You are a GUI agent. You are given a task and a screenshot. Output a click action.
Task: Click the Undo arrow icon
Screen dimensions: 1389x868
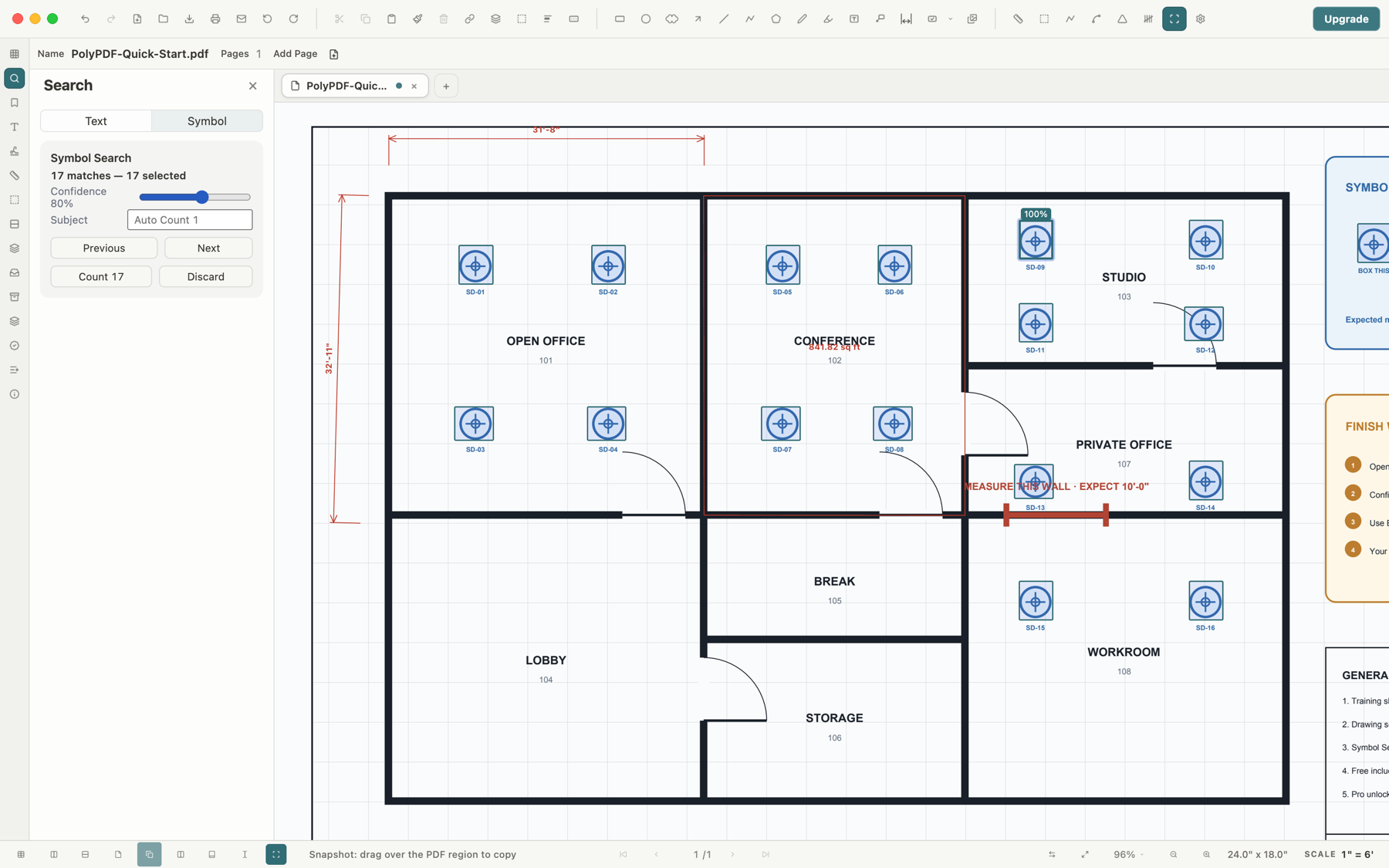point(85,19)
